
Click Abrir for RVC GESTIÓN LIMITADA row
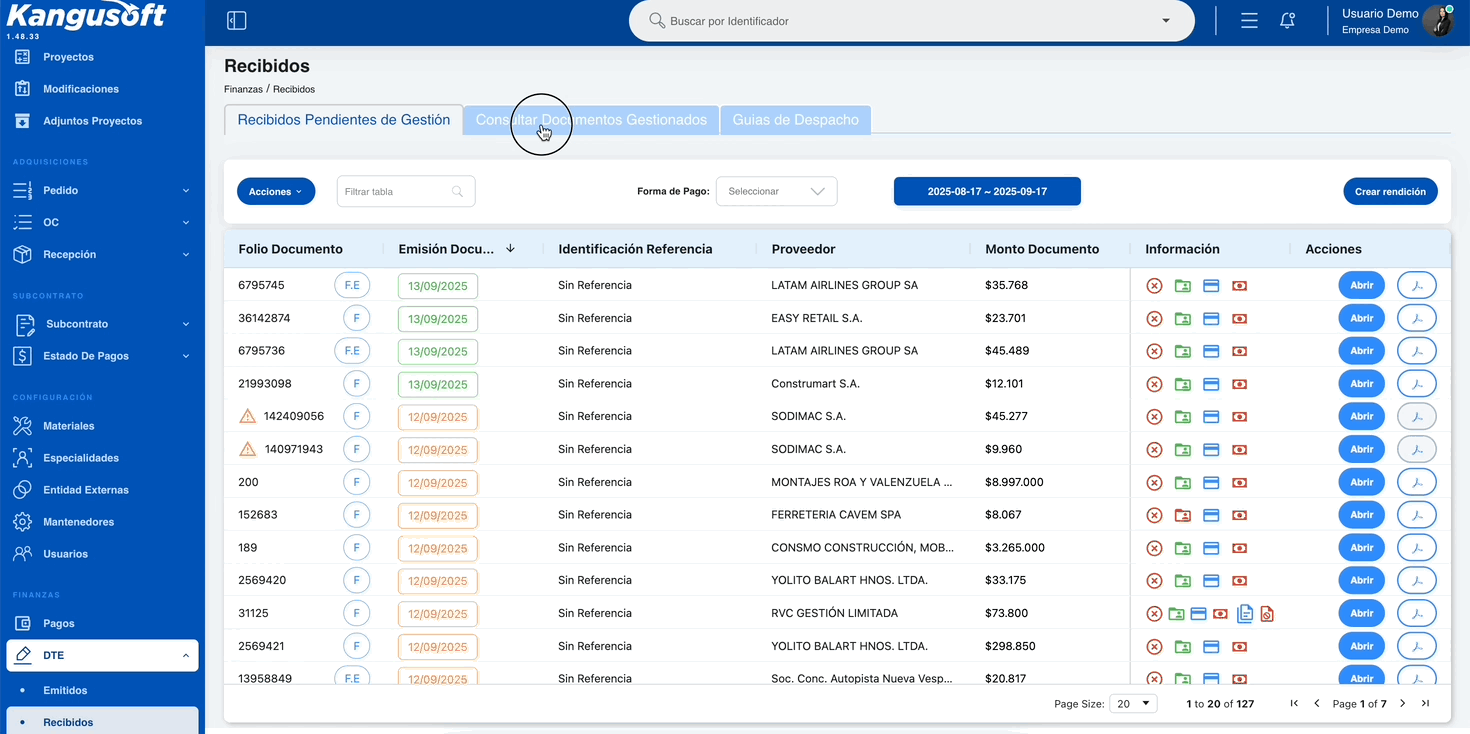point(1361,613)
